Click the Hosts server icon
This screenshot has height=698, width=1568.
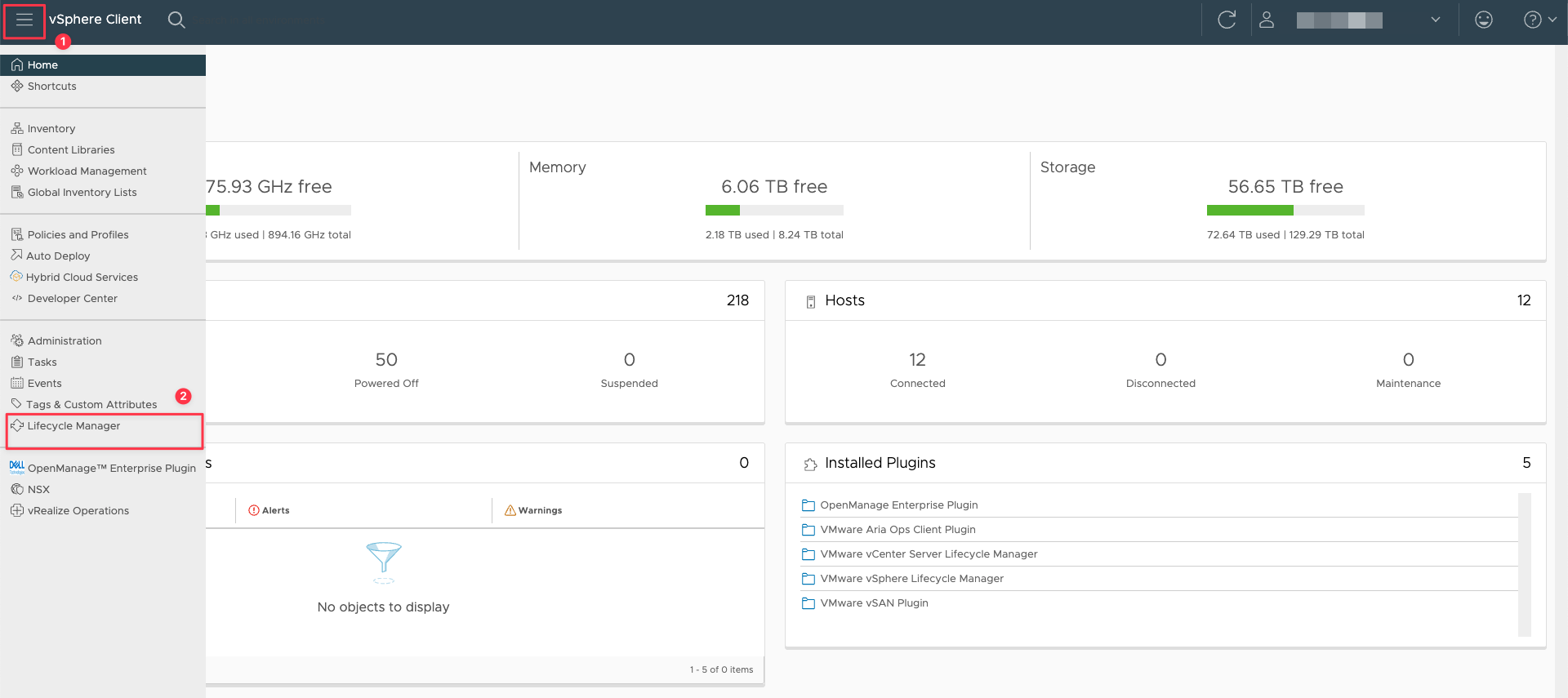[x=811, y=302]
